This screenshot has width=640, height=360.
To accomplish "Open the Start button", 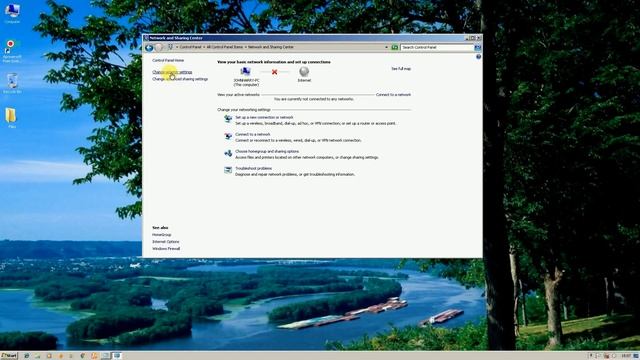I will [9, 356].
